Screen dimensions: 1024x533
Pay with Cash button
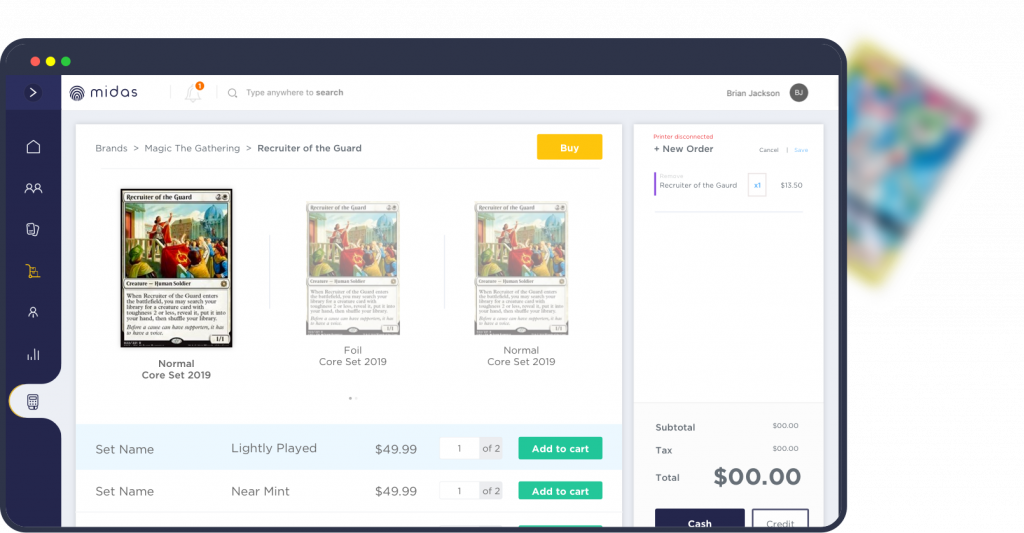[699, 520]
